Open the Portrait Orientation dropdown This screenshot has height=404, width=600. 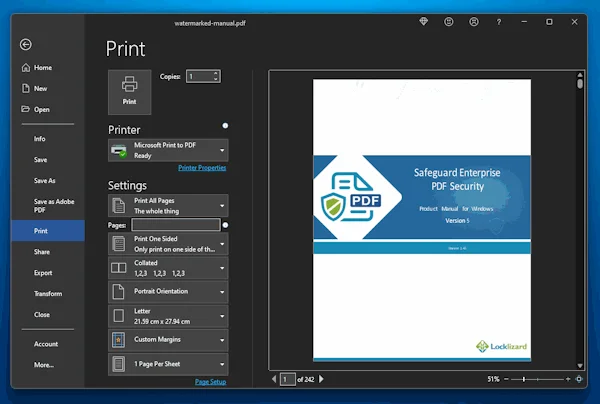pyautogui.click(x=168, y=292)
